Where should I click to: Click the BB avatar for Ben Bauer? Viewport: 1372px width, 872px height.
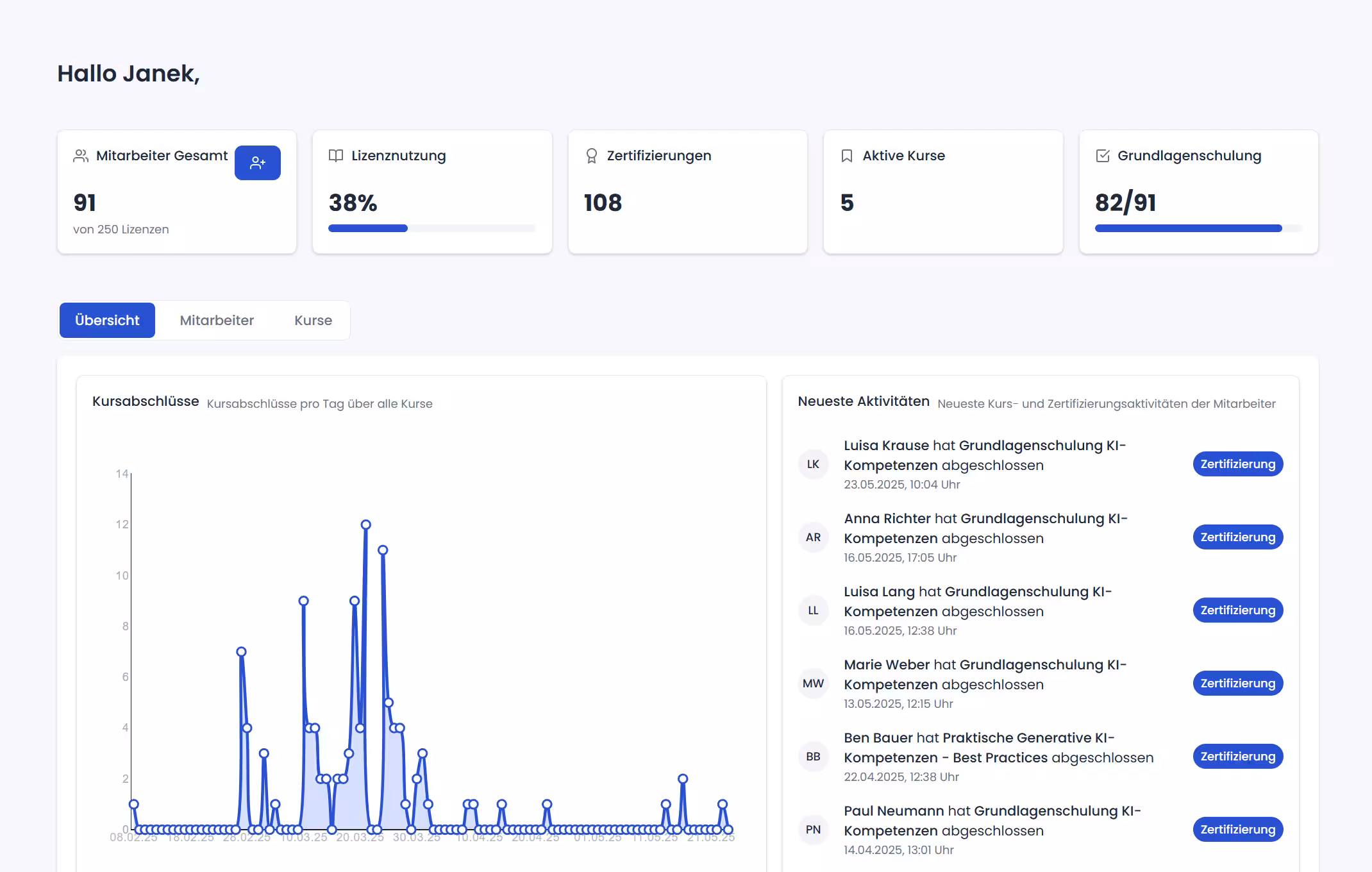pyautogui.click(x=813, y=757)
